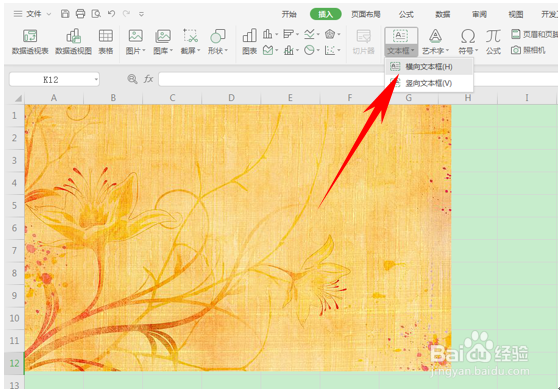
Task: Click the Save icon in quick access toolbar
Action: click(x=65, y=14)
